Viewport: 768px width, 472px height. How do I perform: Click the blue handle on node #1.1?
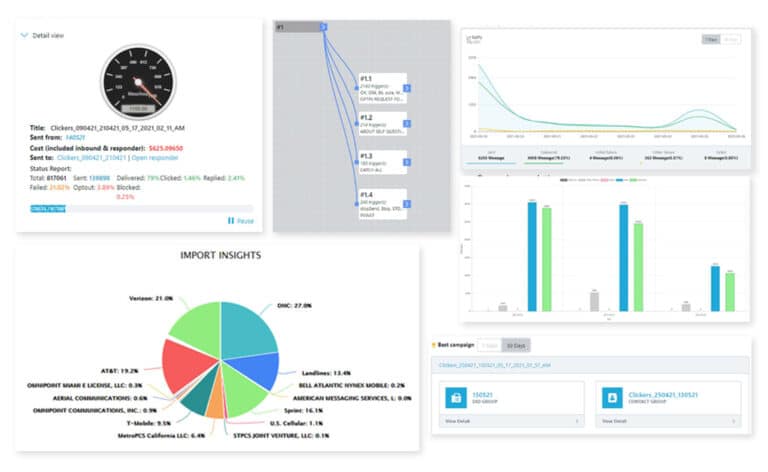tap(406, 89)
